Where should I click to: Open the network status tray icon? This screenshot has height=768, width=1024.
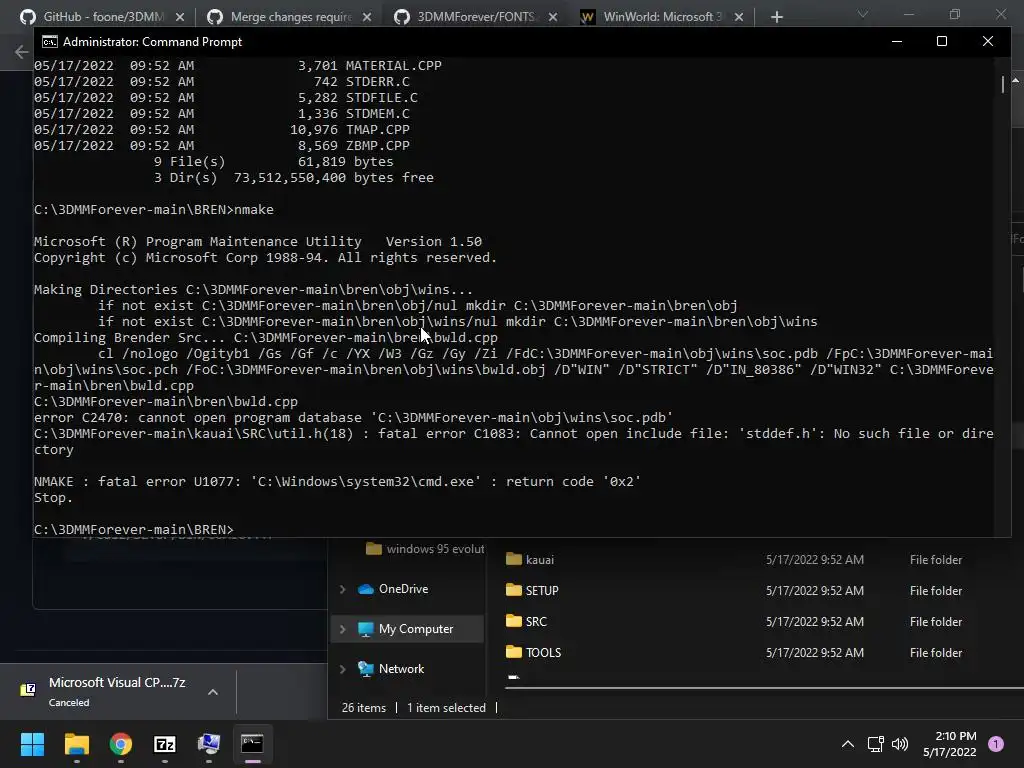point(875,744)
